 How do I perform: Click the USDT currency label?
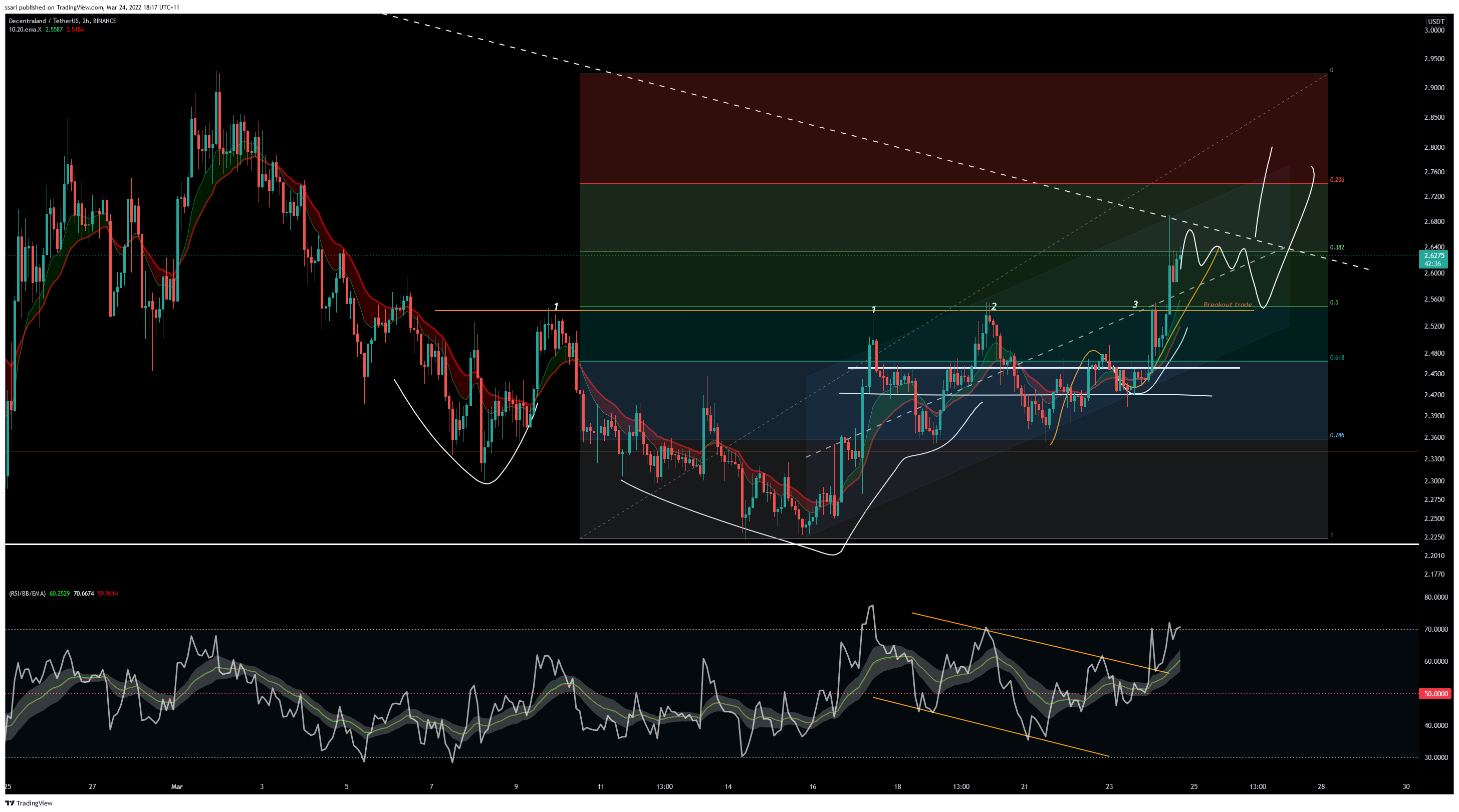tap(1435, 22)
